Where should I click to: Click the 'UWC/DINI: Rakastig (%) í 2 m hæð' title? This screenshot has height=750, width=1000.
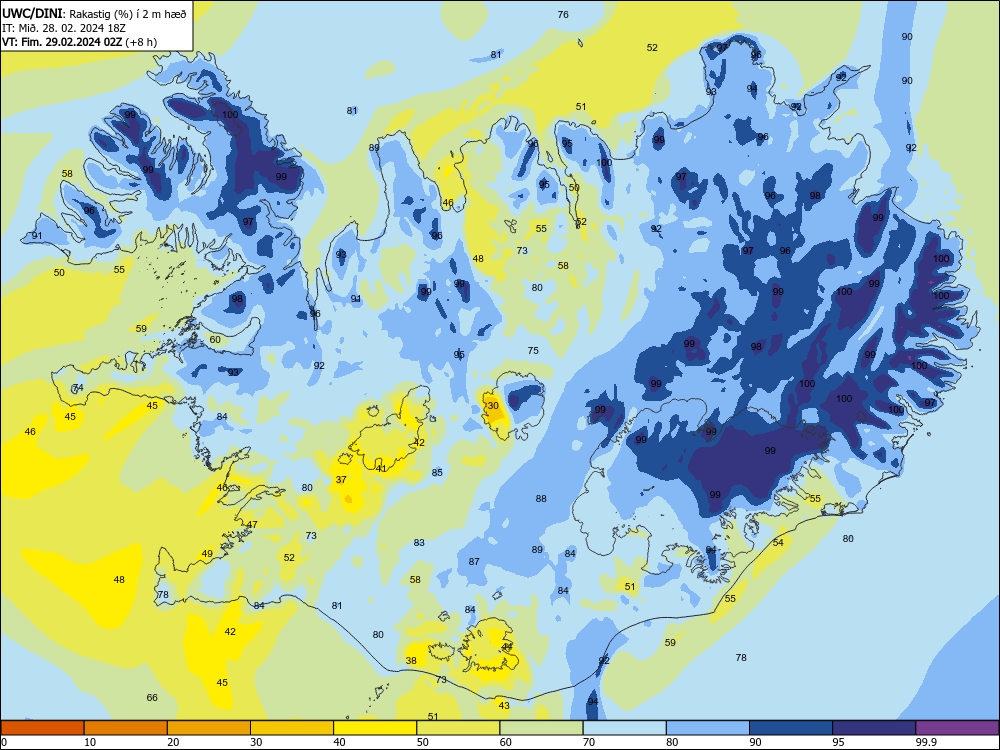point(94,14)
